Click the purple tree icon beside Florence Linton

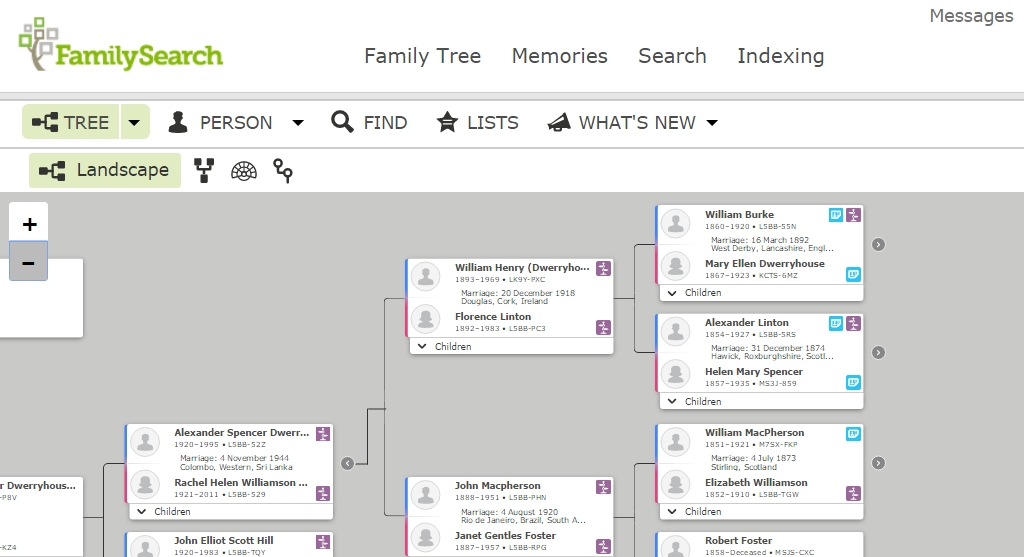[603, 327]
